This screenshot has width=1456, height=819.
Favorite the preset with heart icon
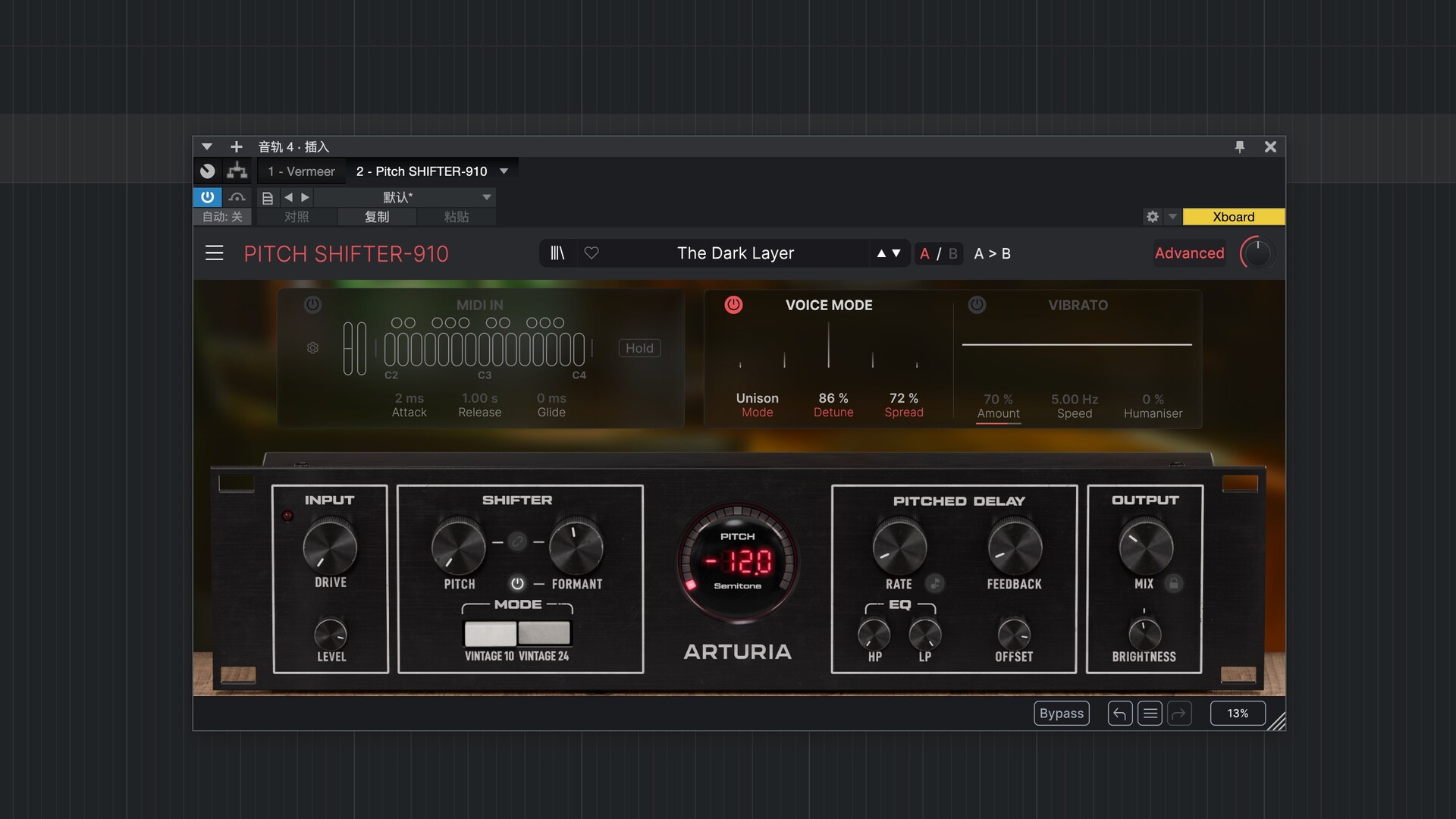pos(592,253)
